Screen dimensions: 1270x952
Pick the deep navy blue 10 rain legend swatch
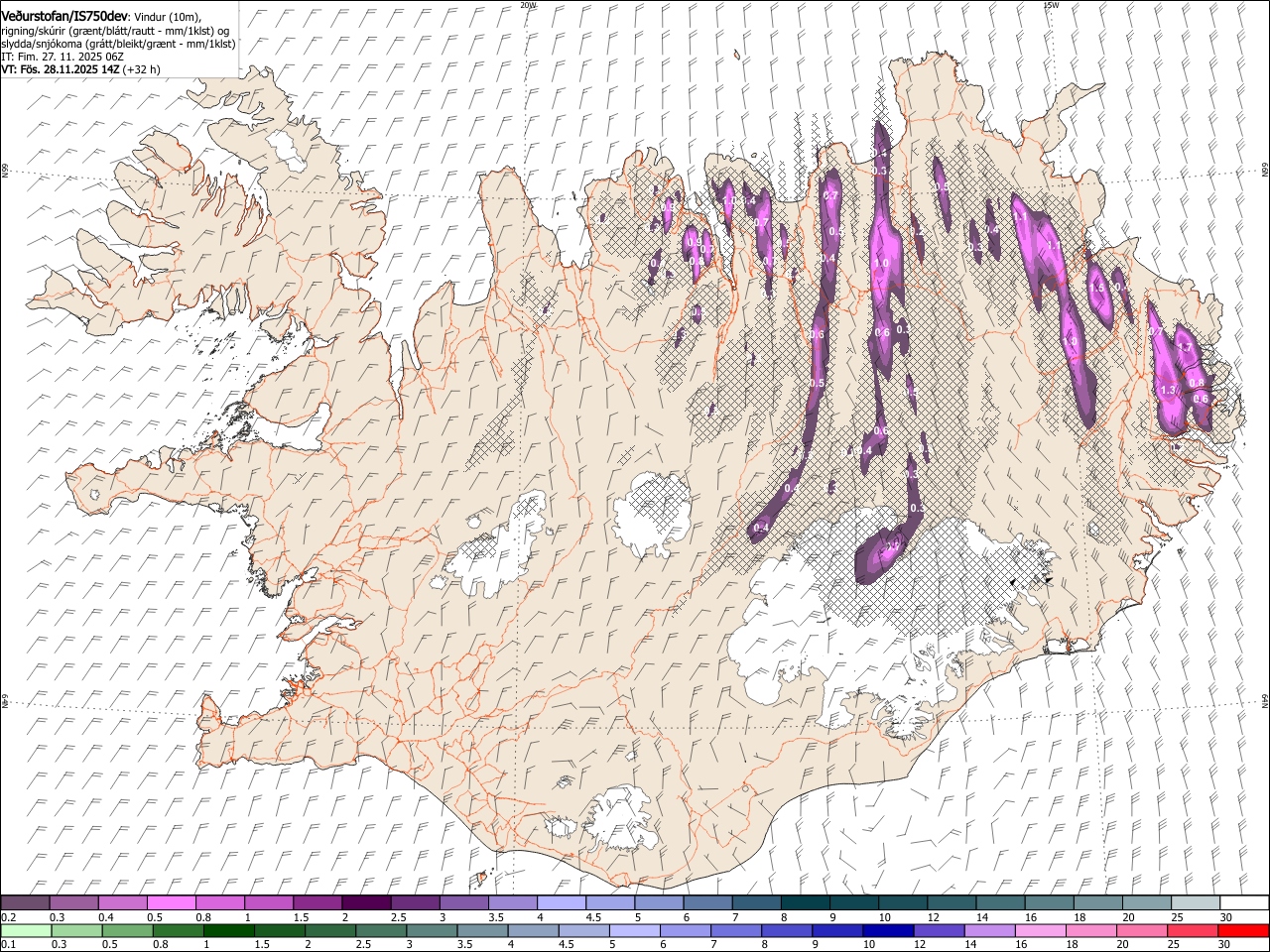(x=887, y=930)
